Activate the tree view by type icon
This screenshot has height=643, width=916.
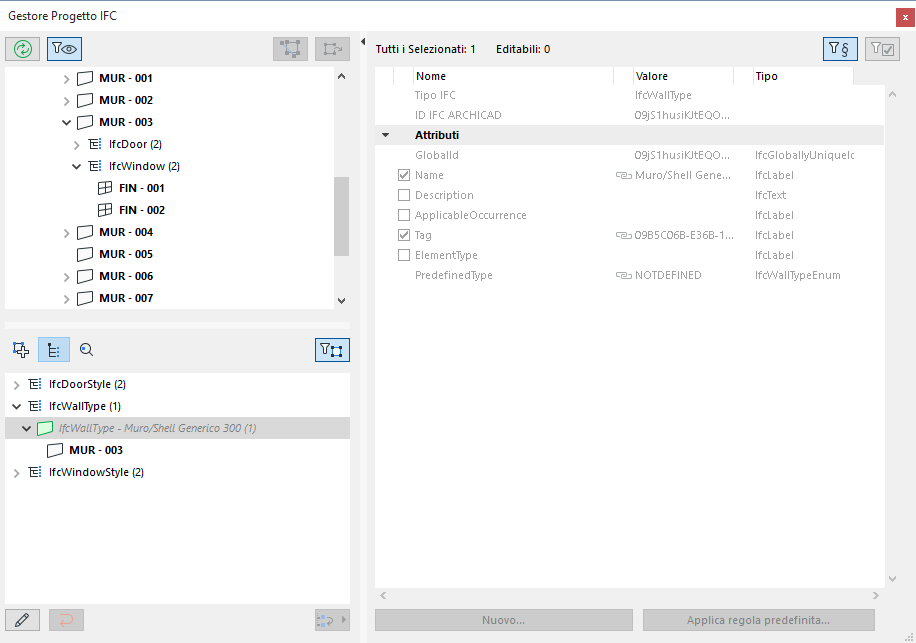click(54, 350)
